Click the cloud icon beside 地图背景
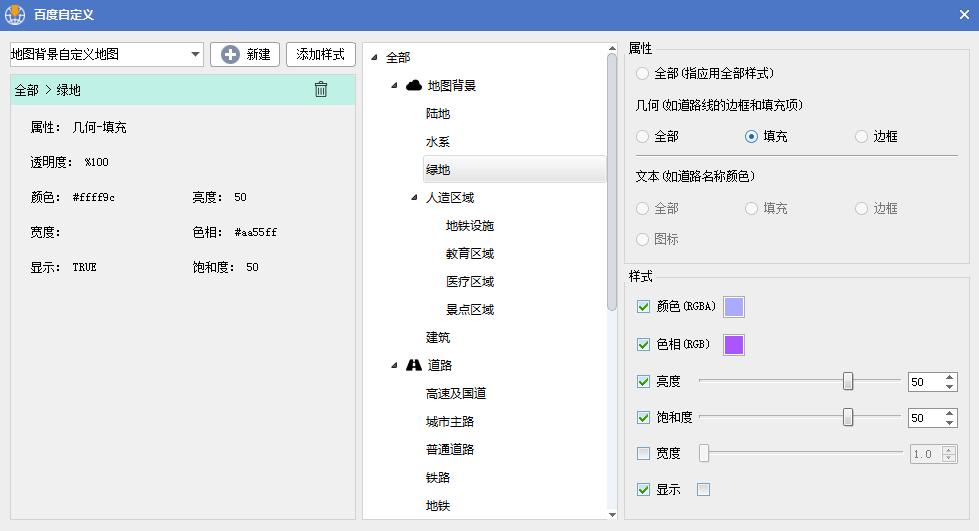 [x=413, y=86]
